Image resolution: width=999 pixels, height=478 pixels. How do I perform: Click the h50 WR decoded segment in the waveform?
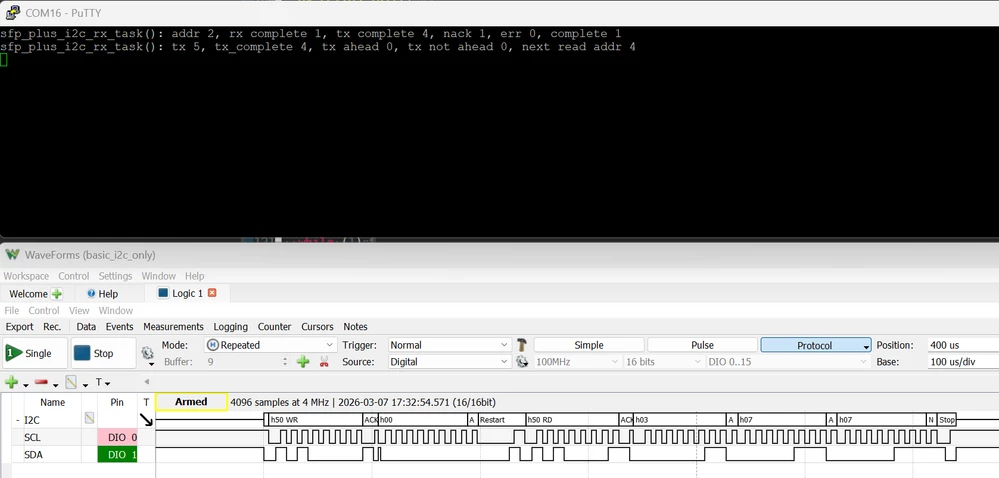pyautogui.click(x=315, y=420)
